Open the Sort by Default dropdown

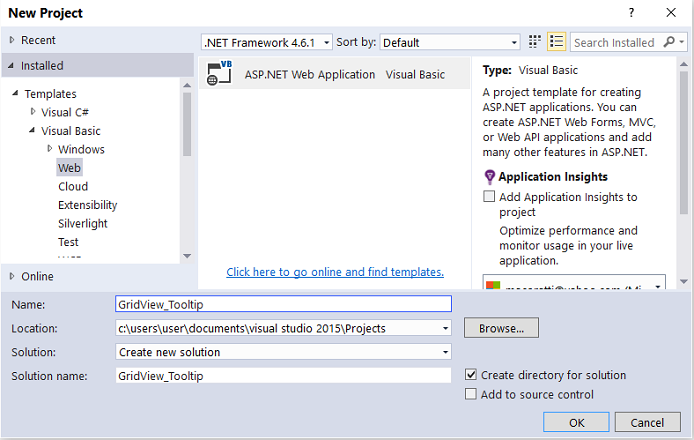point(513,42)
